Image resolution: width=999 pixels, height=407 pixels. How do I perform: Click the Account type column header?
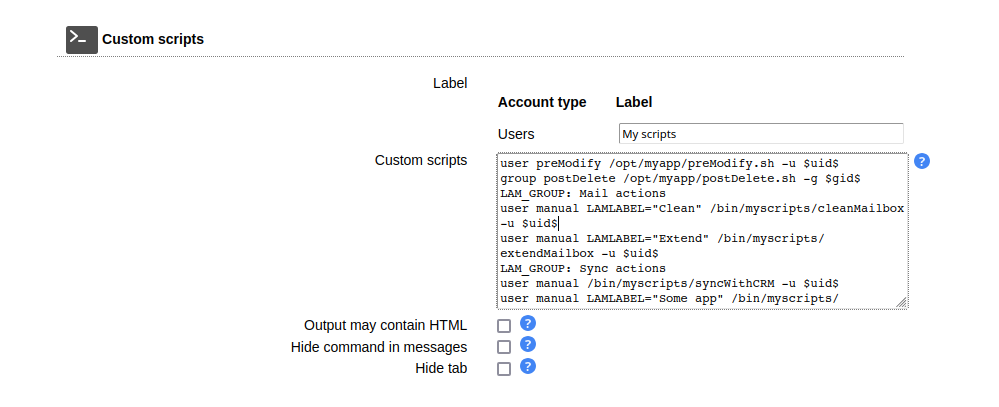click(x=542, y=102)
